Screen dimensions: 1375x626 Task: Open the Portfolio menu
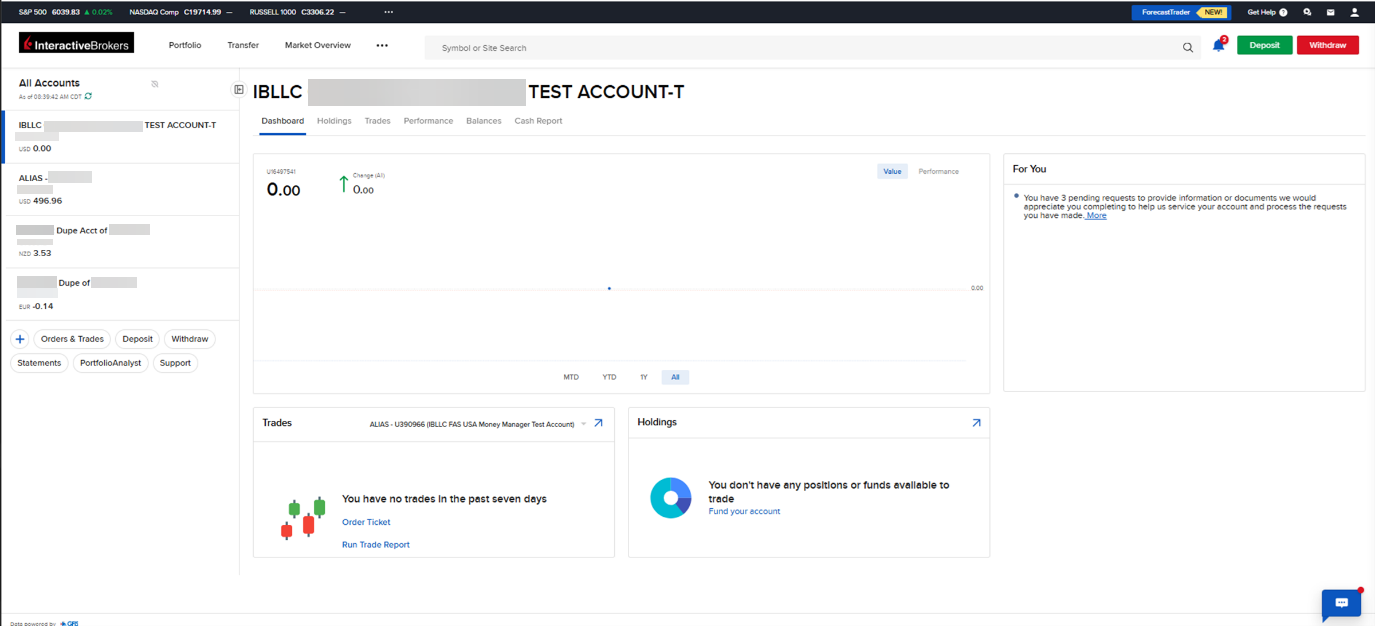click(185, 45)
